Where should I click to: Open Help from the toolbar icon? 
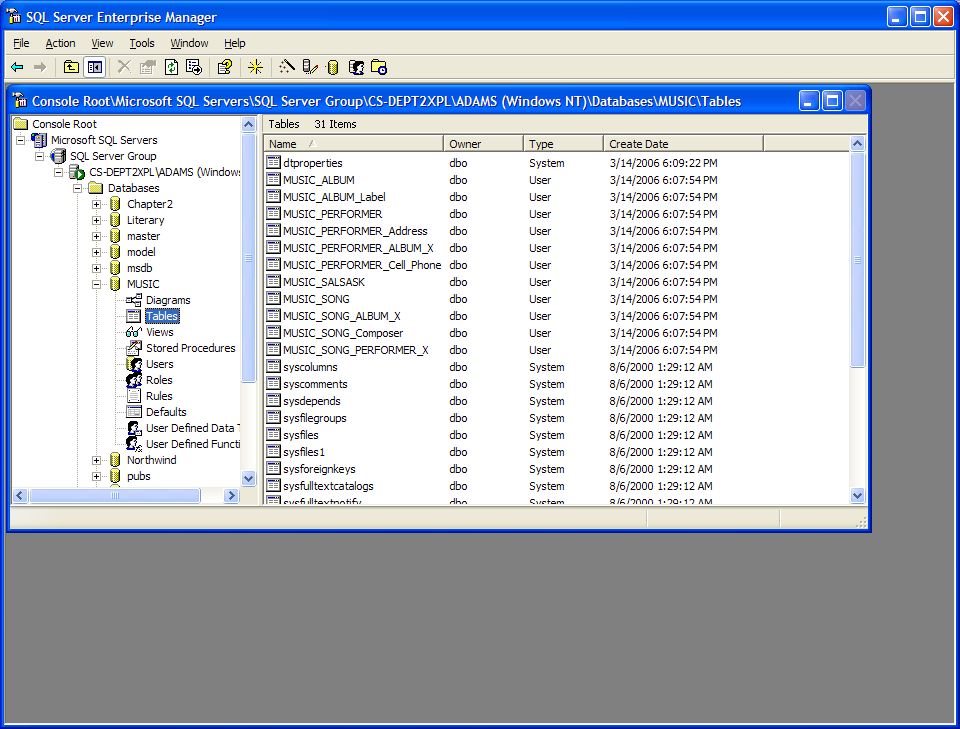(225, 67)
